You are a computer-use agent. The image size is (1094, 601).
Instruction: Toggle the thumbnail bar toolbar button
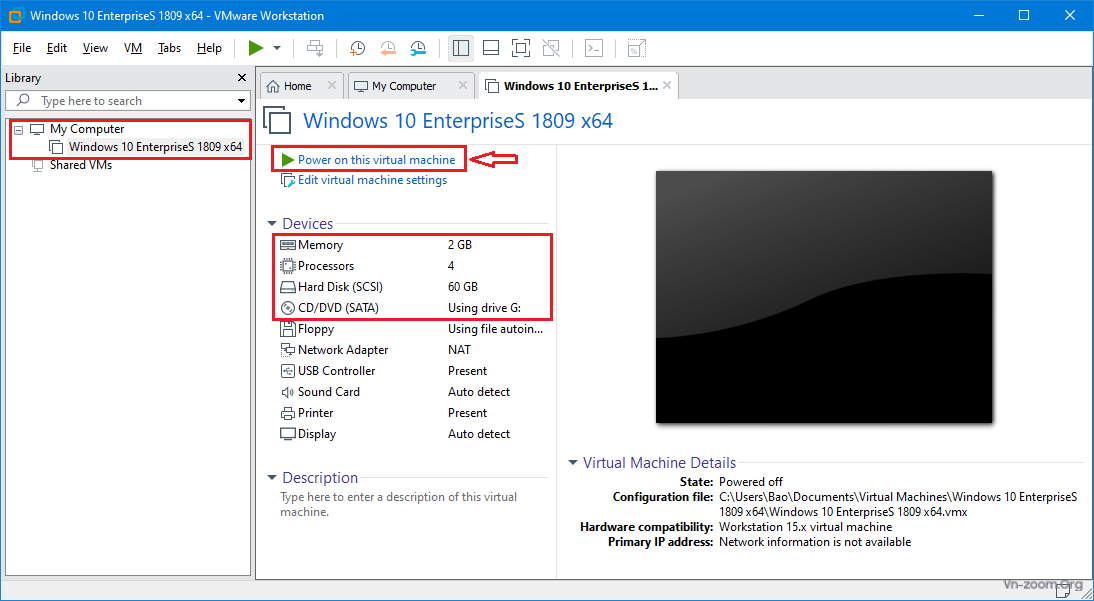[x=491, y=48]
